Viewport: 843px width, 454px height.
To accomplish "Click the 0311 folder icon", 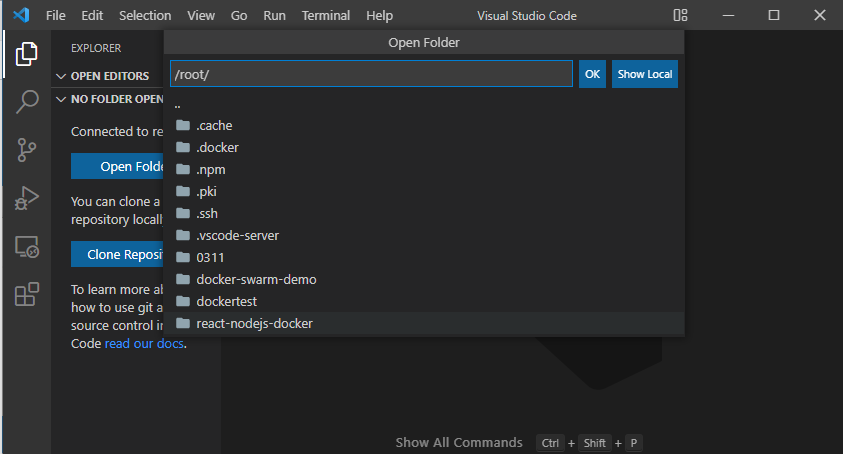I will (183, 258).
